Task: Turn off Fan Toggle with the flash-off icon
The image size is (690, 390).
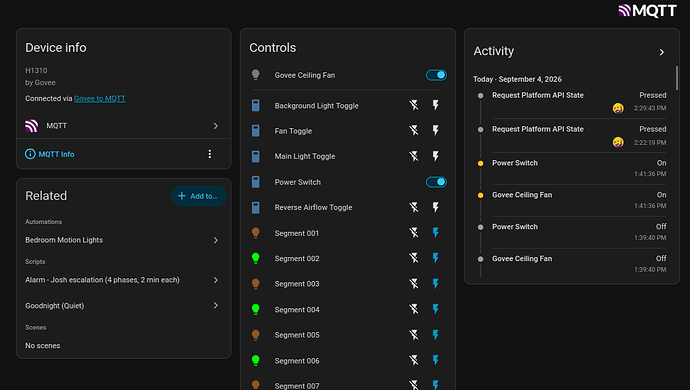Action: click(414, 130)
